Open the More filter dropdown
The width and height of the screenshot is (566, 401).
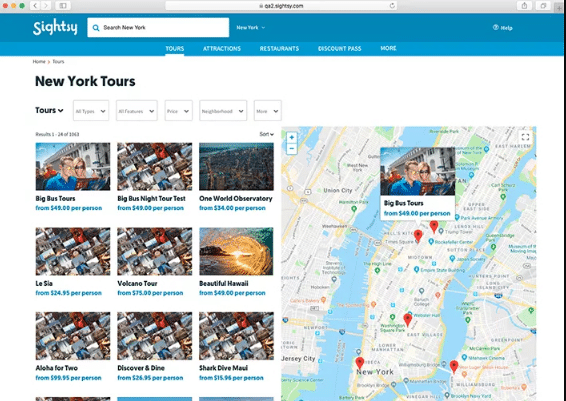tap(267, 110)
